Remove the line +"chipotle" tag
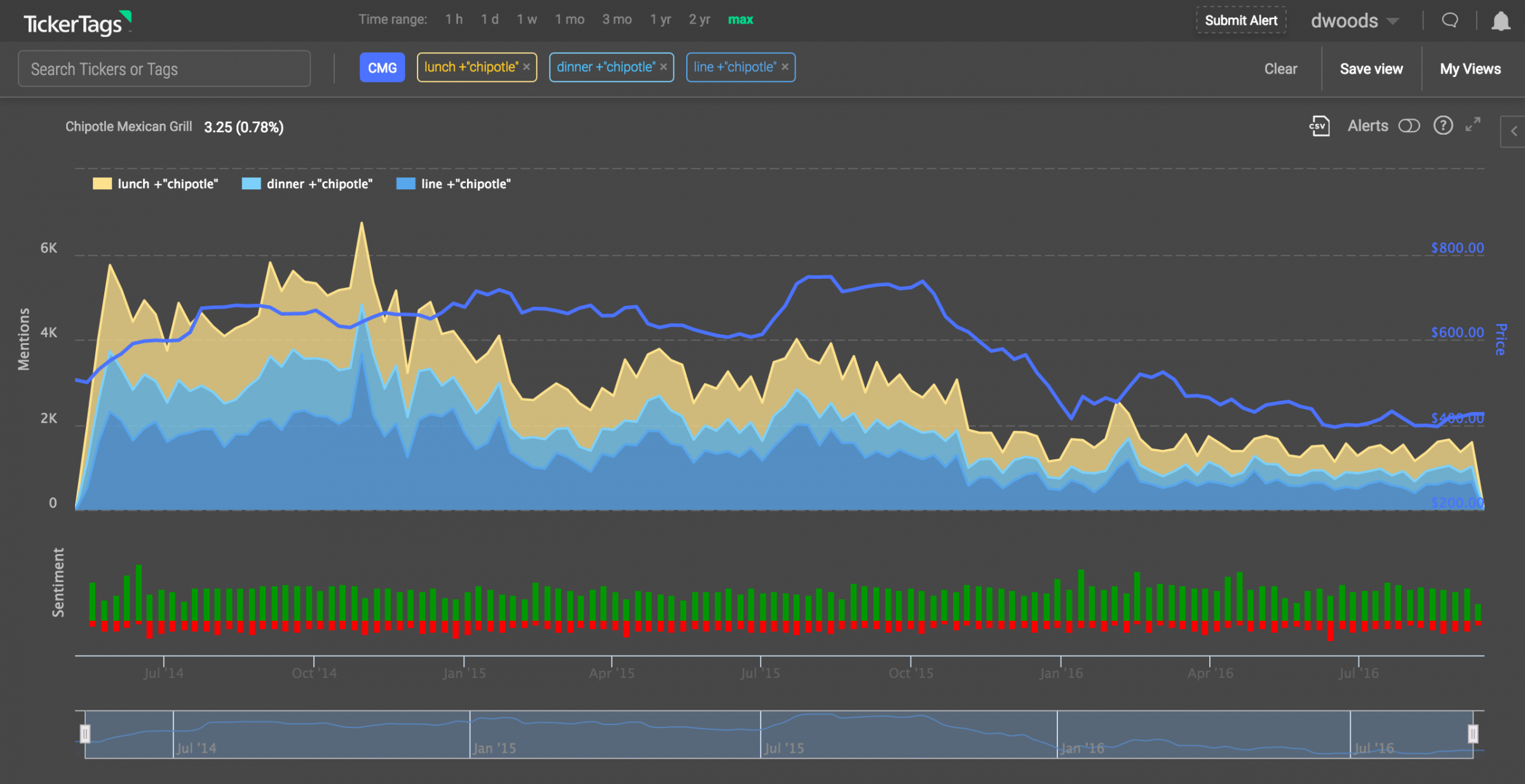This screenshot has width=1525, height=784. 785,67
